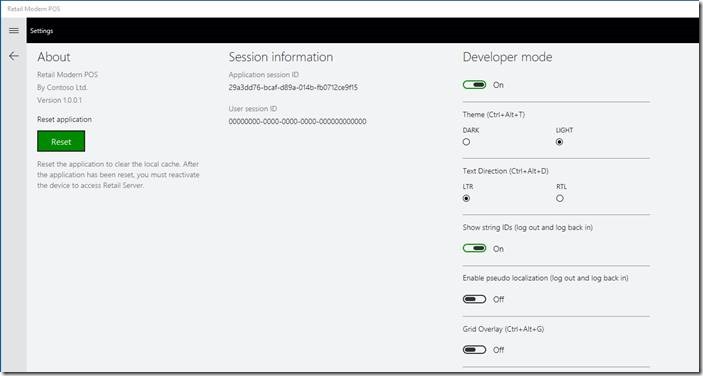Click the Version 1.0.0.1 text

[x=60, y=100]
